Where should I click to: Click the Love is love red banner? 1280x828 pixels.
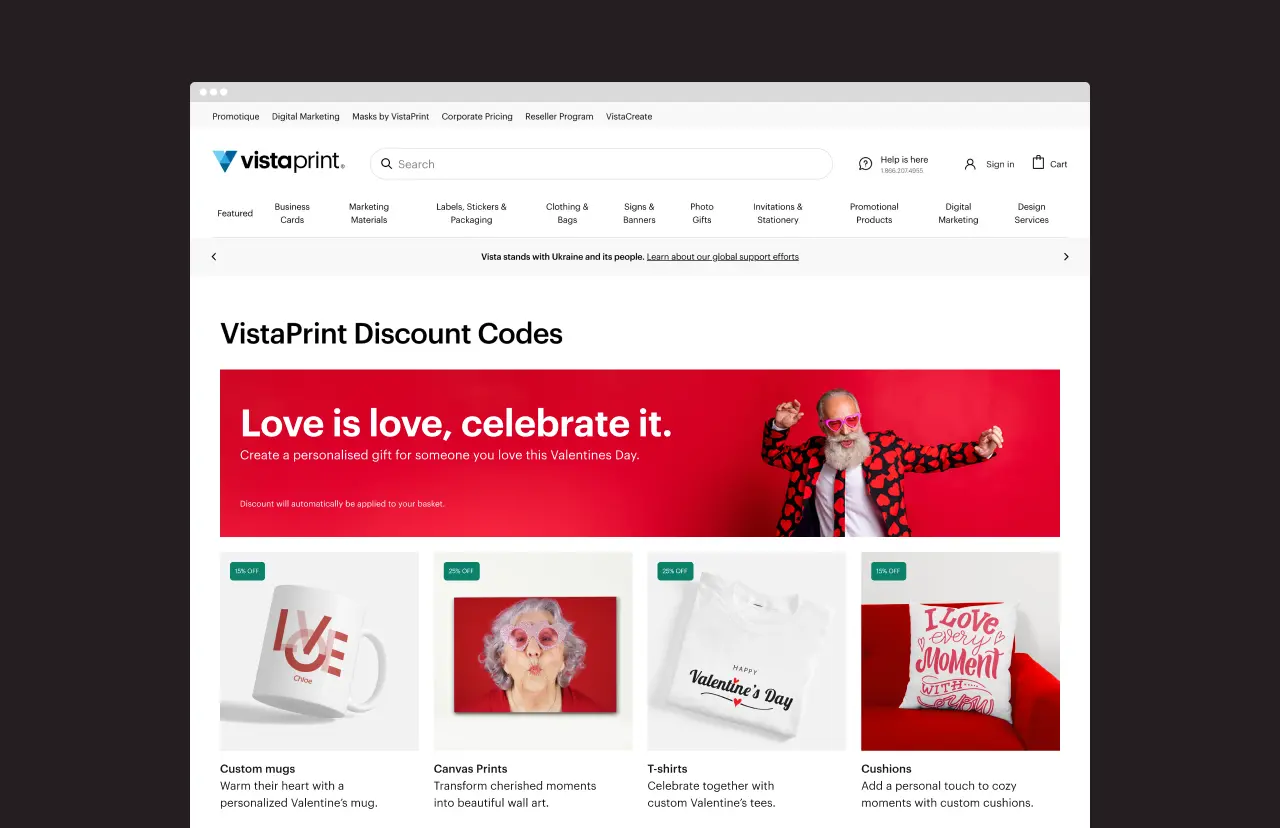point(640,453)
